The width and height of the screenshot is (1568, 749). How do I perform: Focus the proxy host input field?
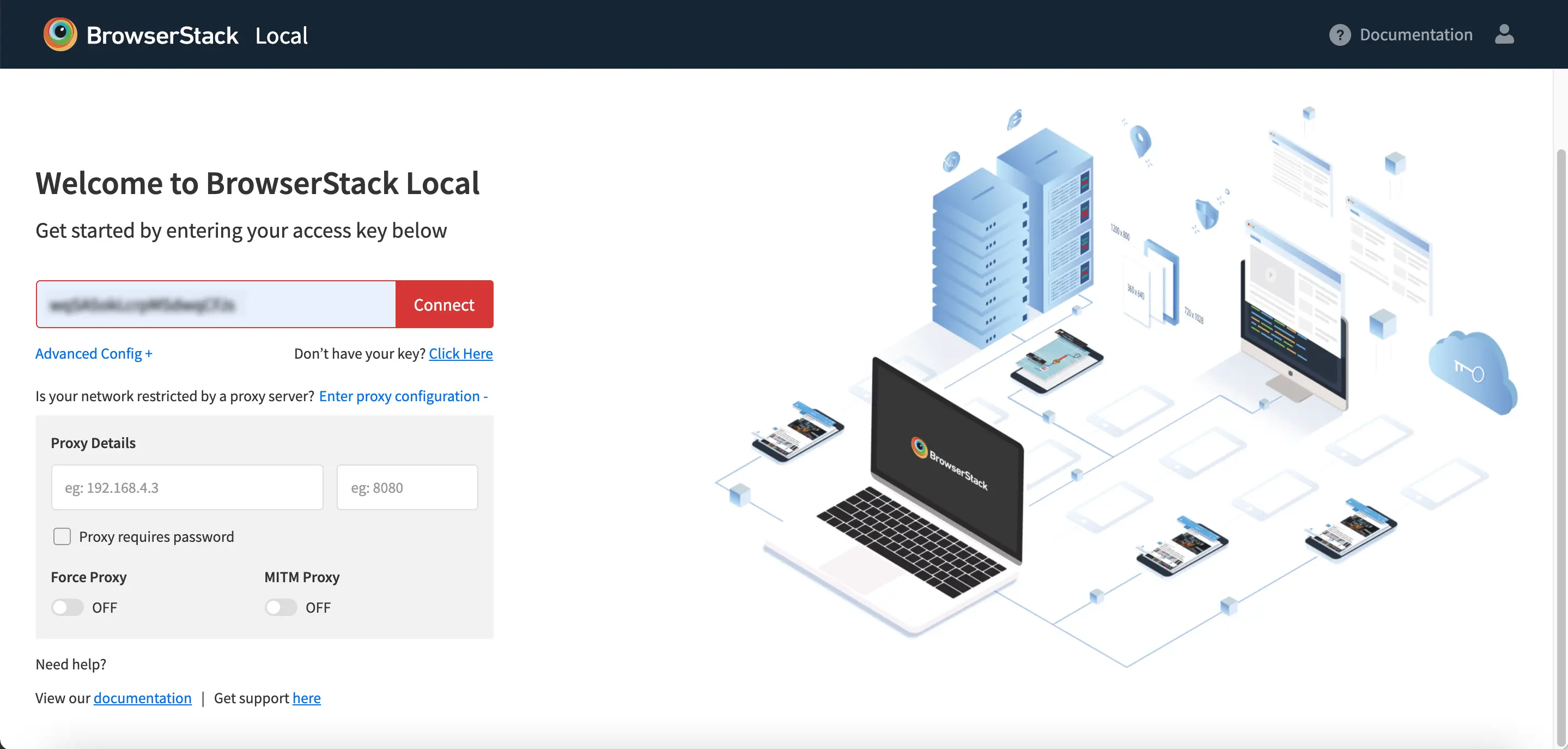click(x=187, y=487)
